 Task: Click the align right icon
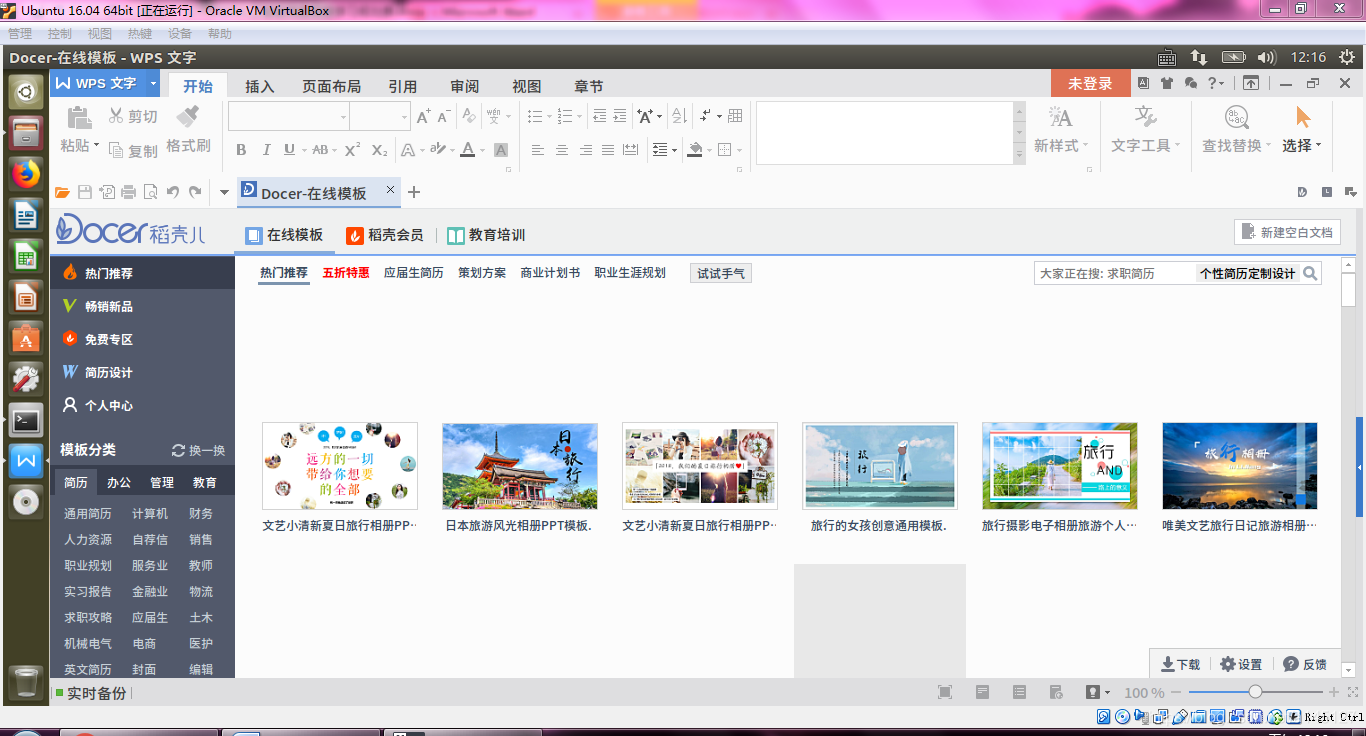click(585, 150)
